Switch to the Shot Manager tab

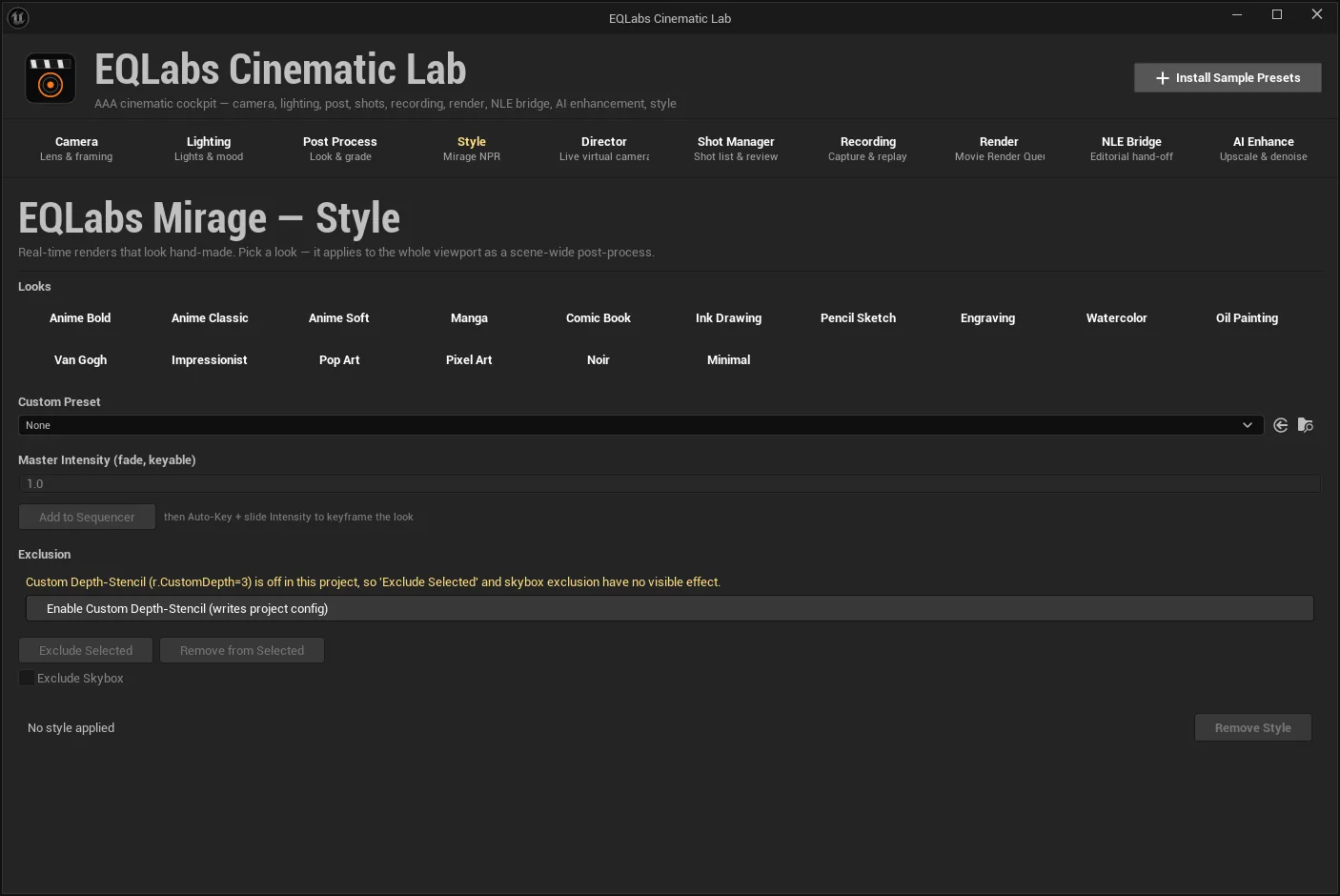736,149
